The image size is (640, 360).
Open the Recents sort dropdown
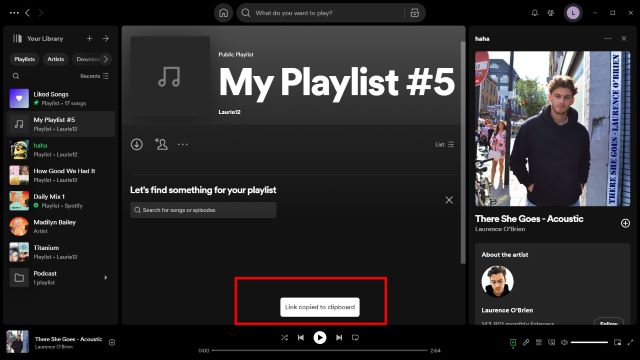click(94, 76)
